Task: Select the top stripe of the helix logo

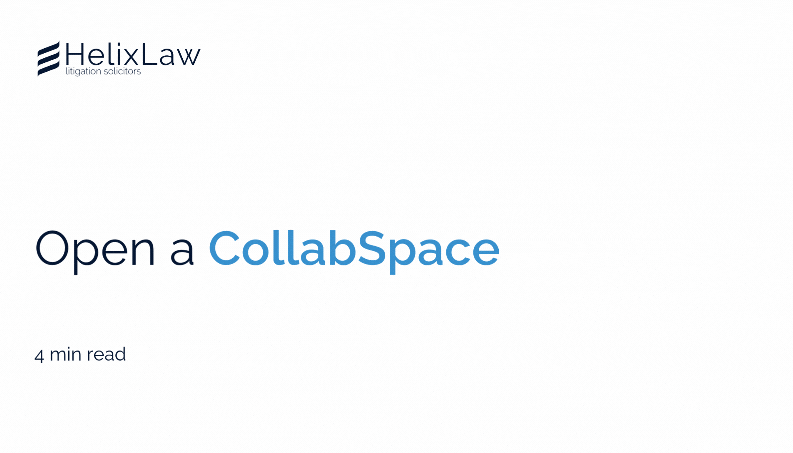Action: (49, 48)
